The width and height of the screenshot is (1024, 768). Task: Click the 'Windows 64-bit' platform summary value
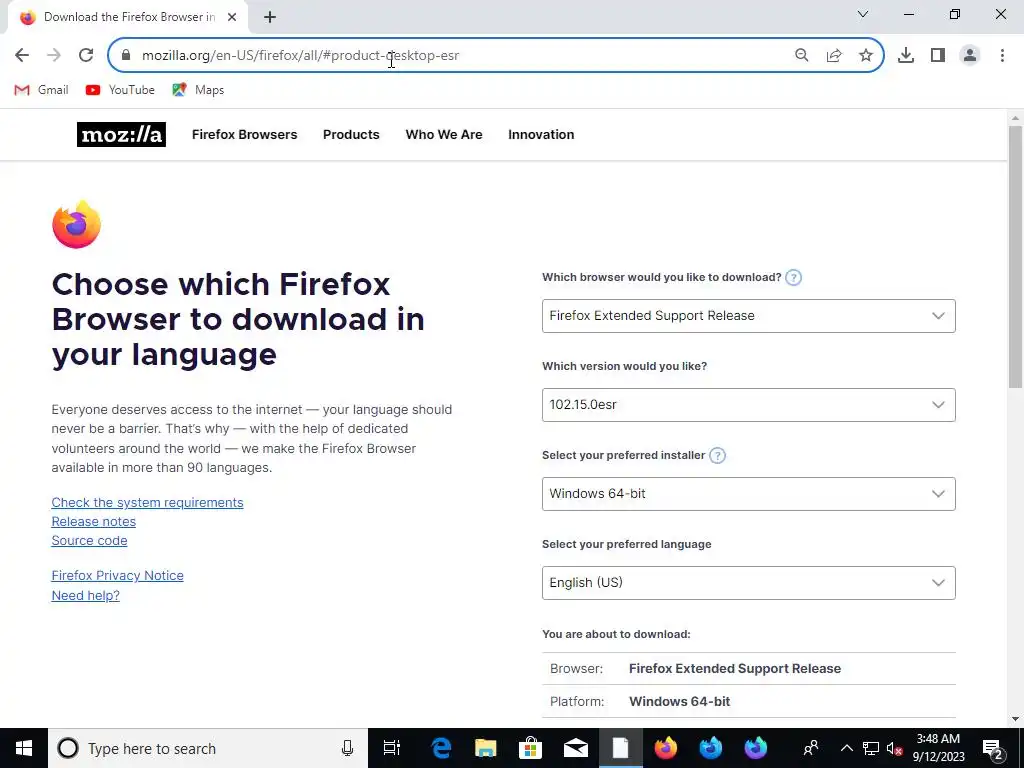click(x=679, y=701)
